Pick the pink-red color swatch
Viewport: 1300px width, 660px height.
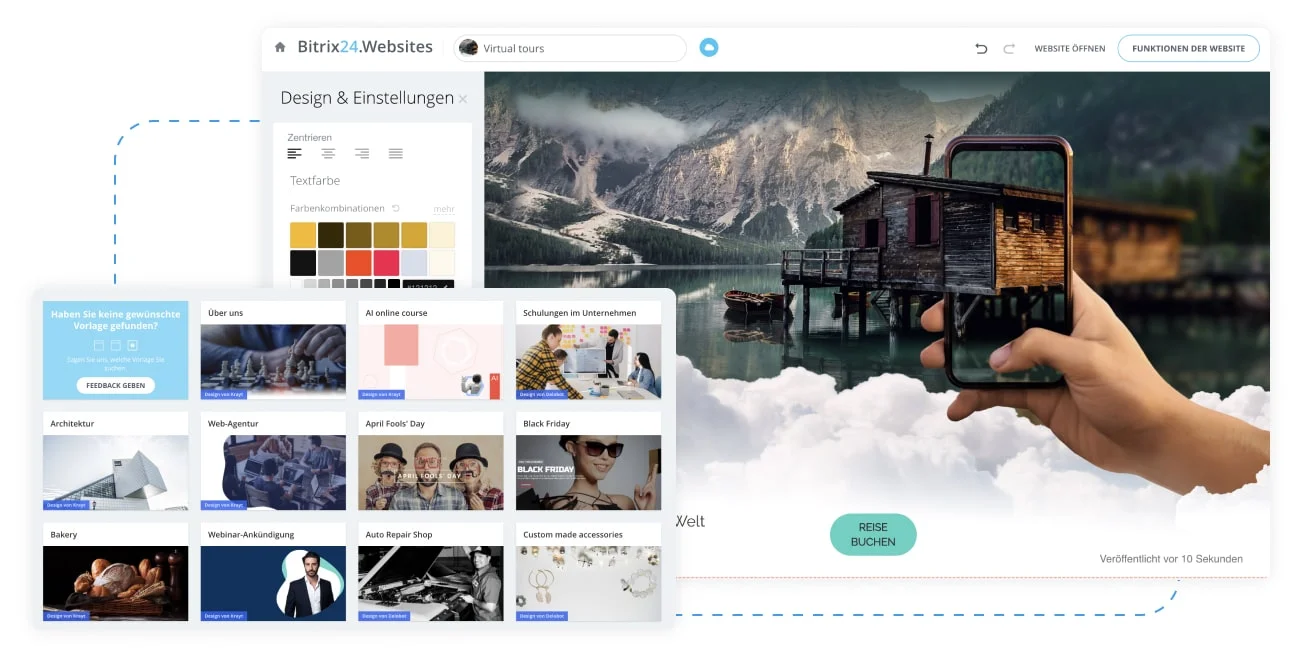pos(386,263)
